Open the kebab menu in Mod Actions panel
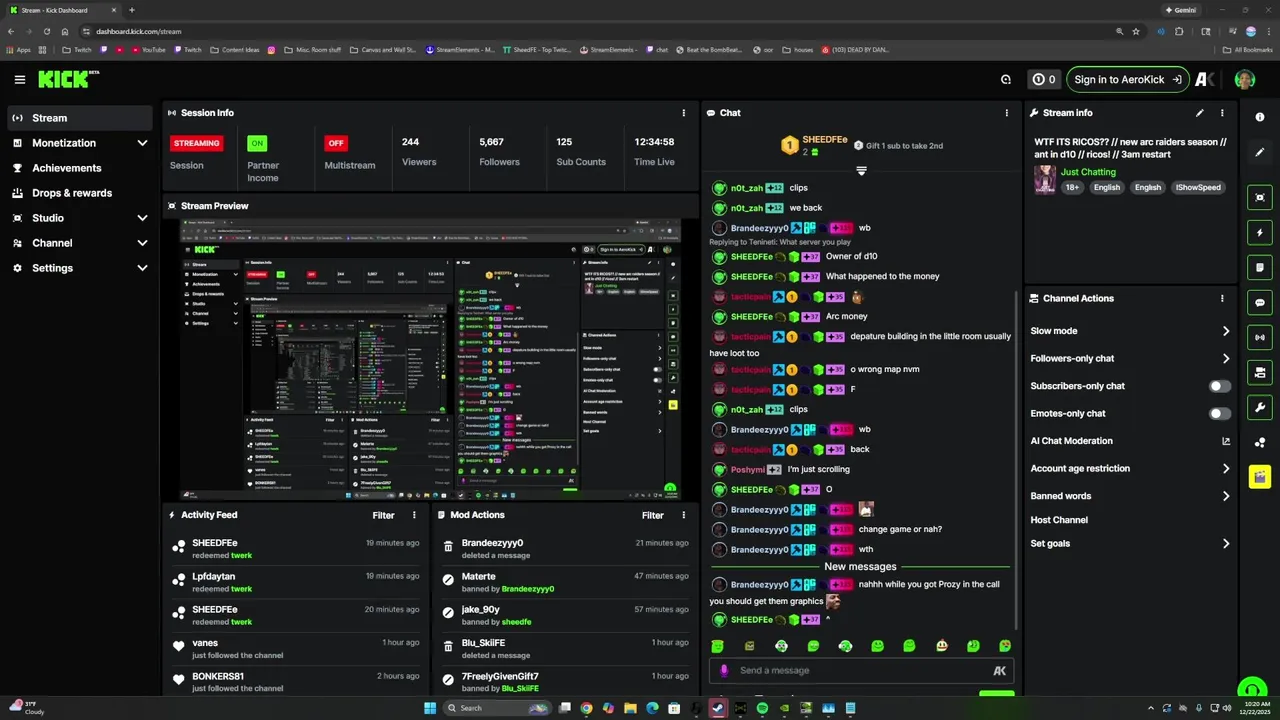 [x=684, y=515]
